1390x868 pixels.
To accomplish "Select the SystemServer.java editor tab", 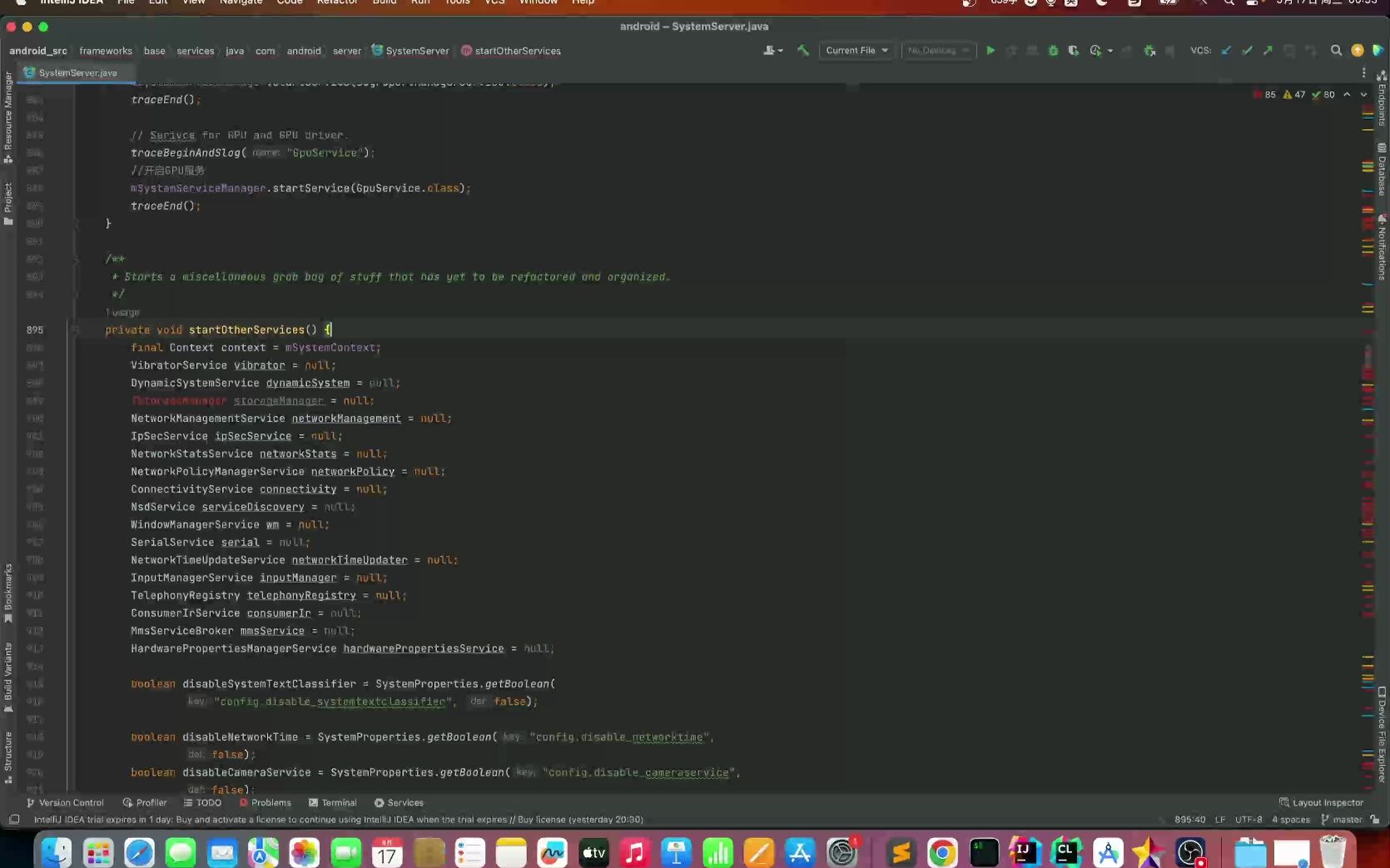I will point(77,72).
